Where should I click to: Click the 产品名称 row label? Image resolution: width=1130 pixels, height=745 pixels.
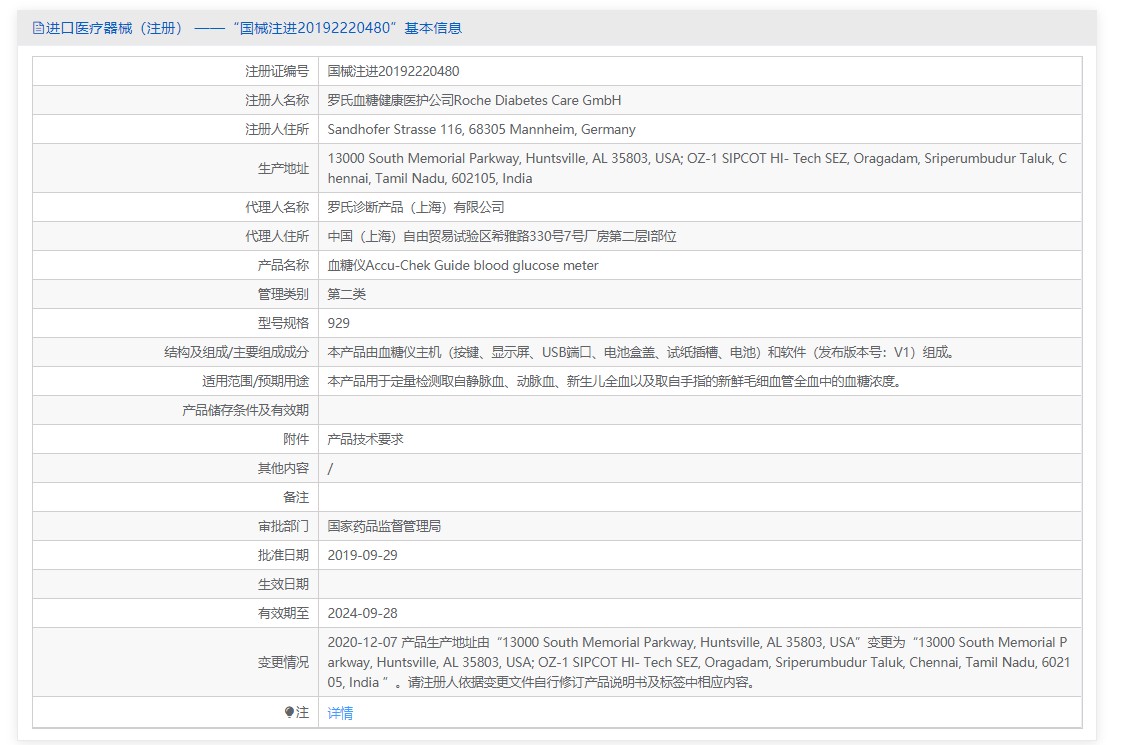pos(283,265)
